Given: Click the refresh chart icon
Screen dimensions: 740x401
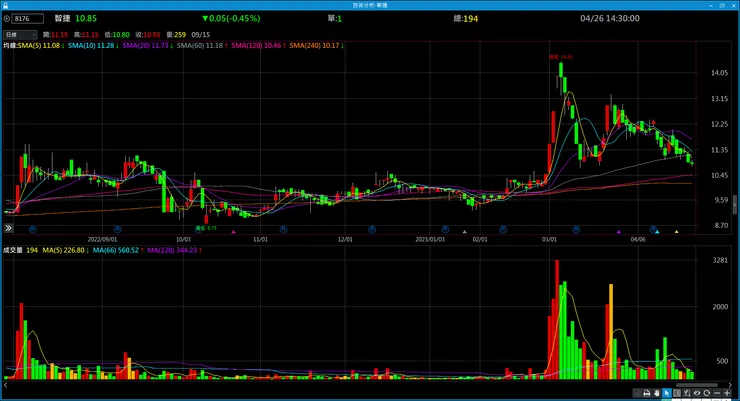Looking at the screenshot, I should [x=706, y=393].
